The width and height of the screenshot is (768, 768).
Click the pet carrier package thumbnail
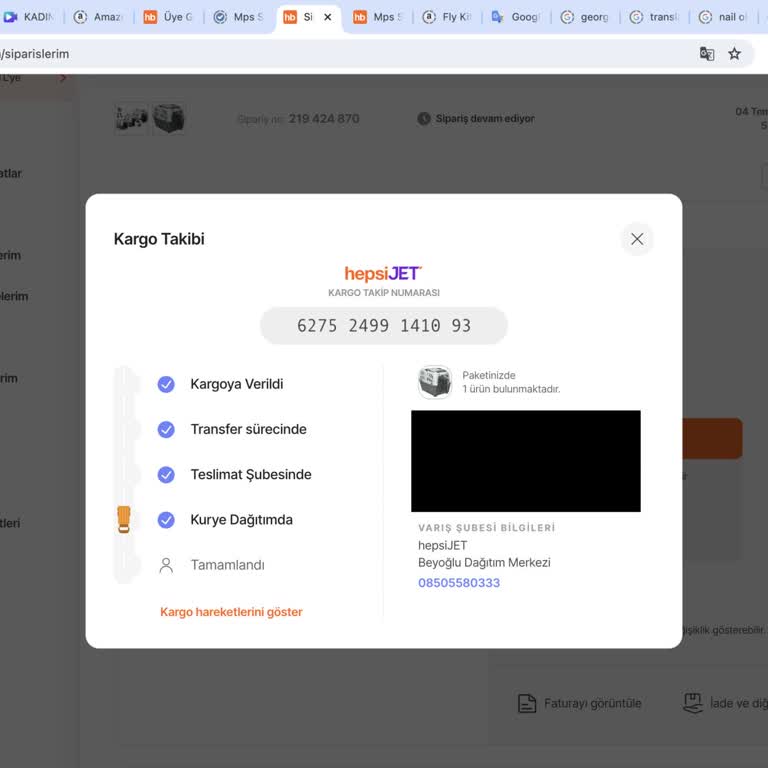coord(434,382)
